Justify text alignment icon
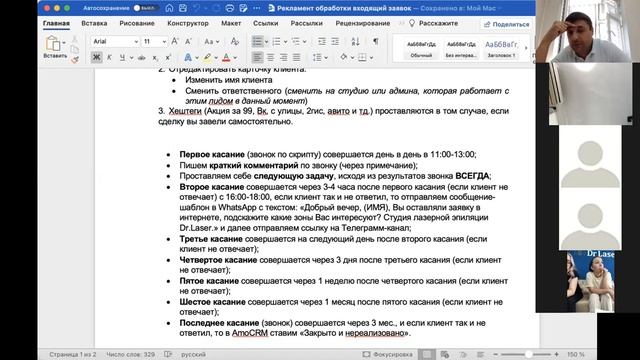The width and height of the screenshot is (640, 360). tap(296, 58)
